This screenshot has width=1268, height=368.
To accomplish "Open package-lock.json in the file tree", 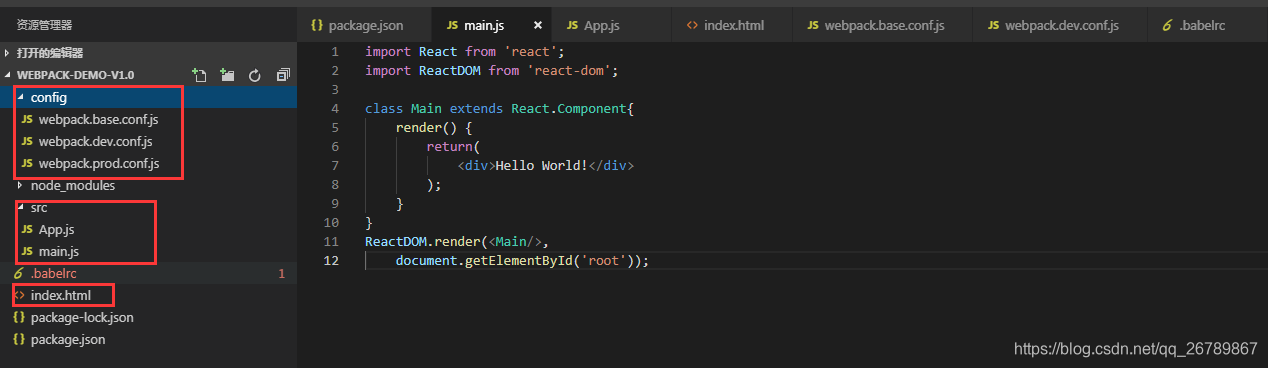I will coord(148,317).
